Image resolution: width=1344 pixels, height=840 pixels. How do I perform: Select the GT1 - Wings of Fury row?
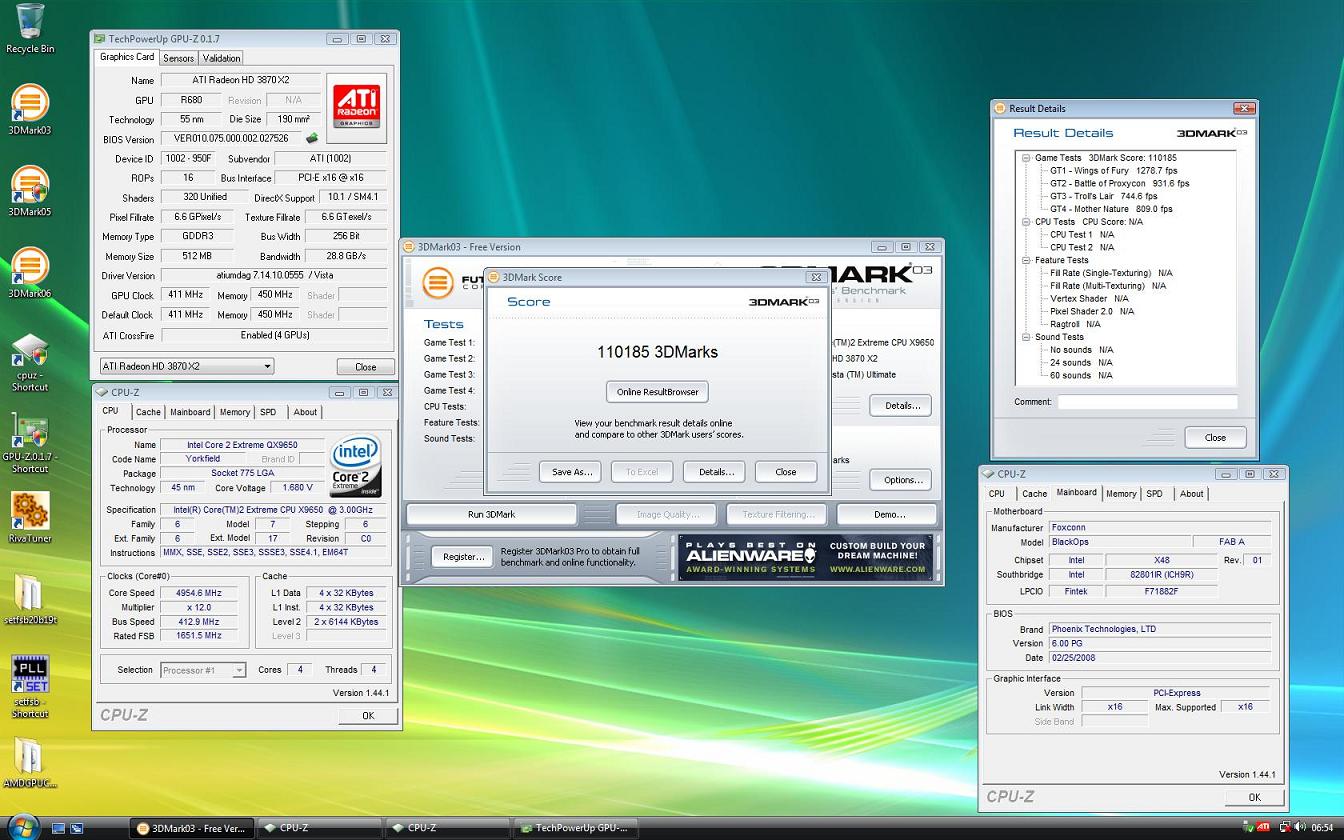coord(1113,171)
